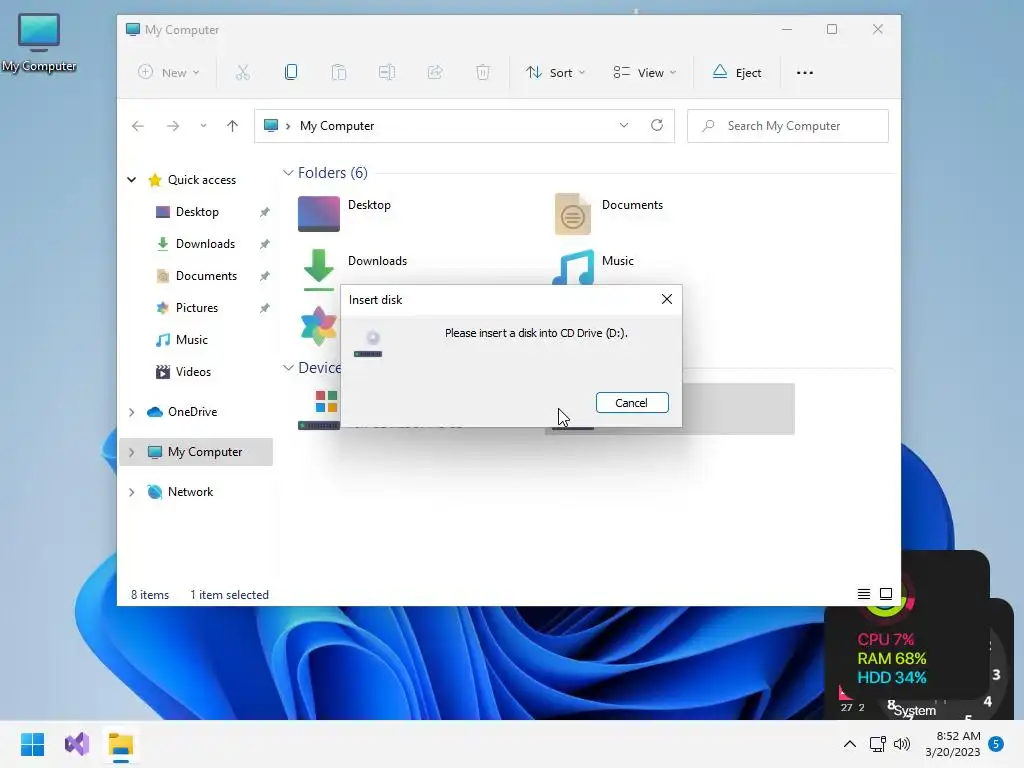Click the Eject button

click(737, 72)
